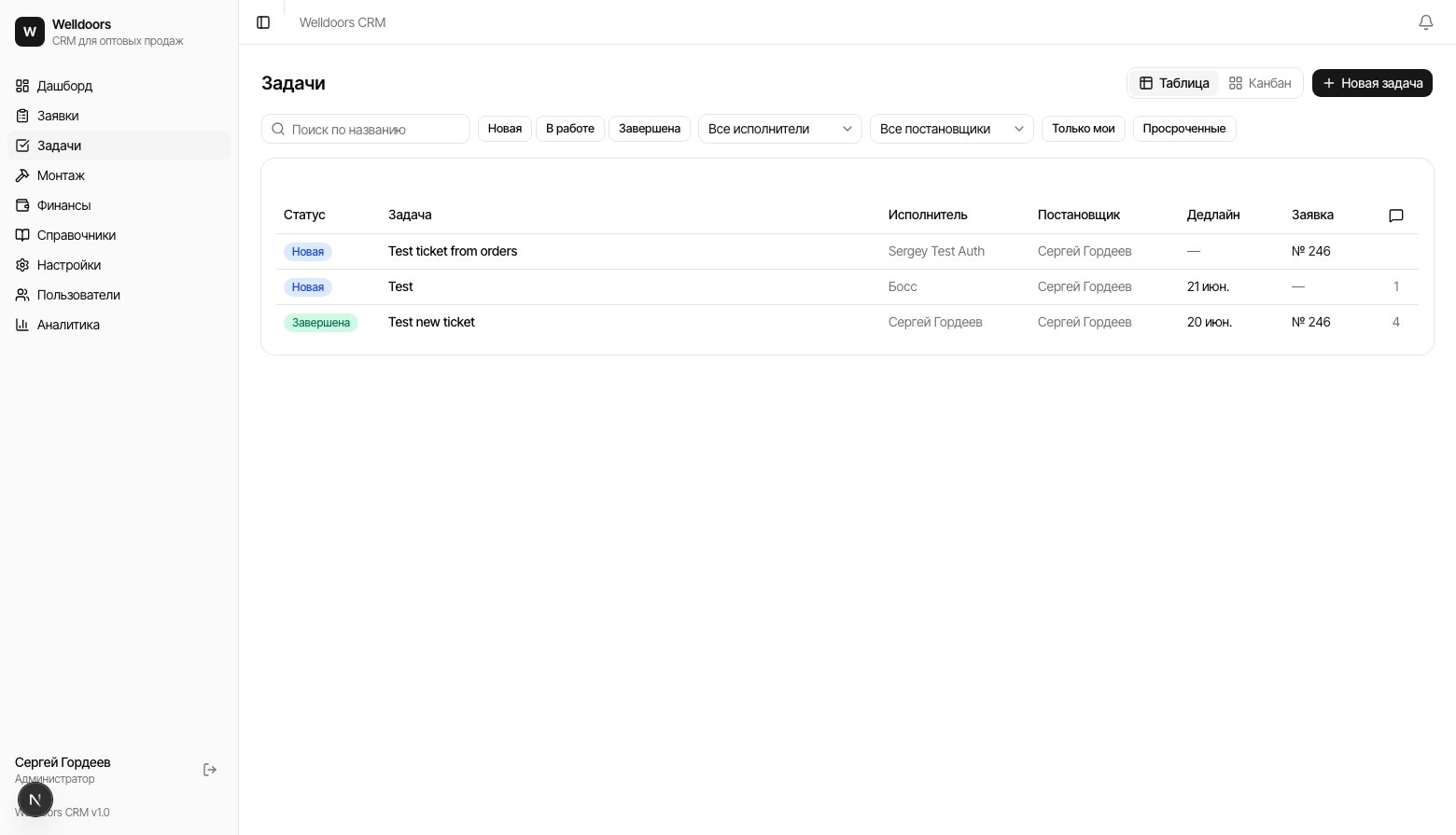This screenshot has width=1456, height=835.
Task: Click deadline 20 июн.
Action: pos(1210,322)
